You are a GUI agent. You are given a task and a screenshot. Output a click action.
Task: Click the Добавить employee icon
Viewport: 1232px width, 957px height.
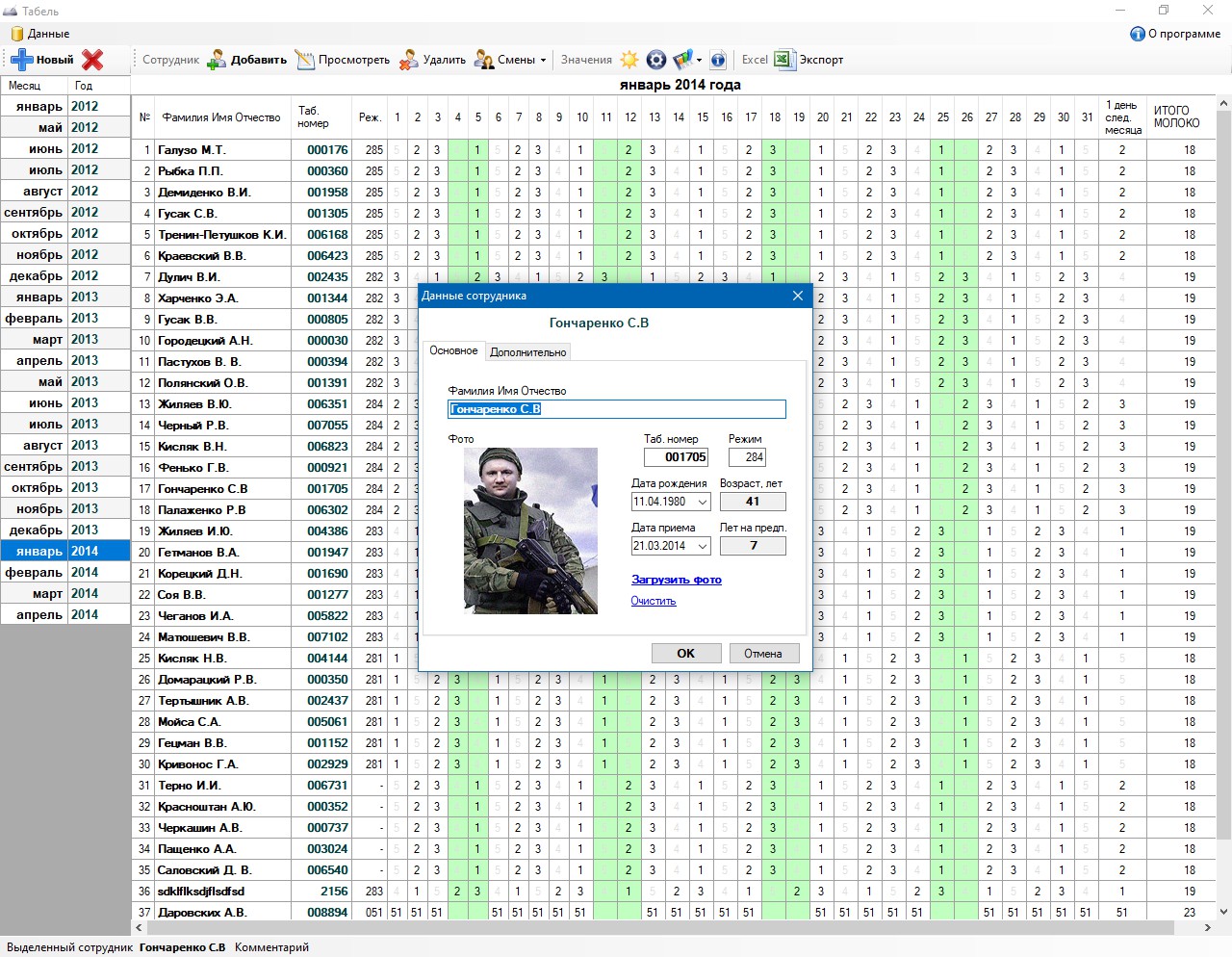[218, 60]
